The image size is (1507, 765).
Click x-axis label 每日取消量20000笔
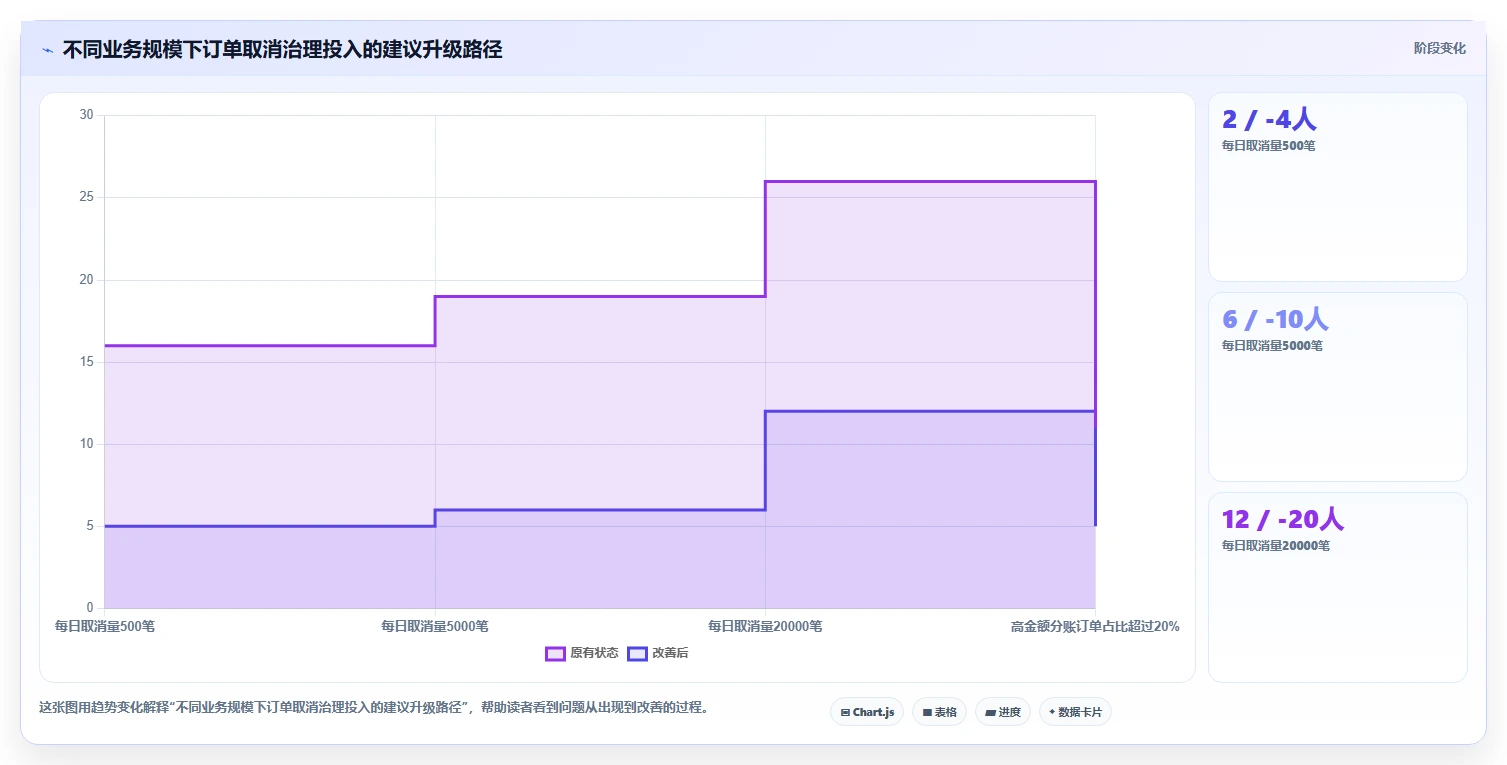(765, 627)
